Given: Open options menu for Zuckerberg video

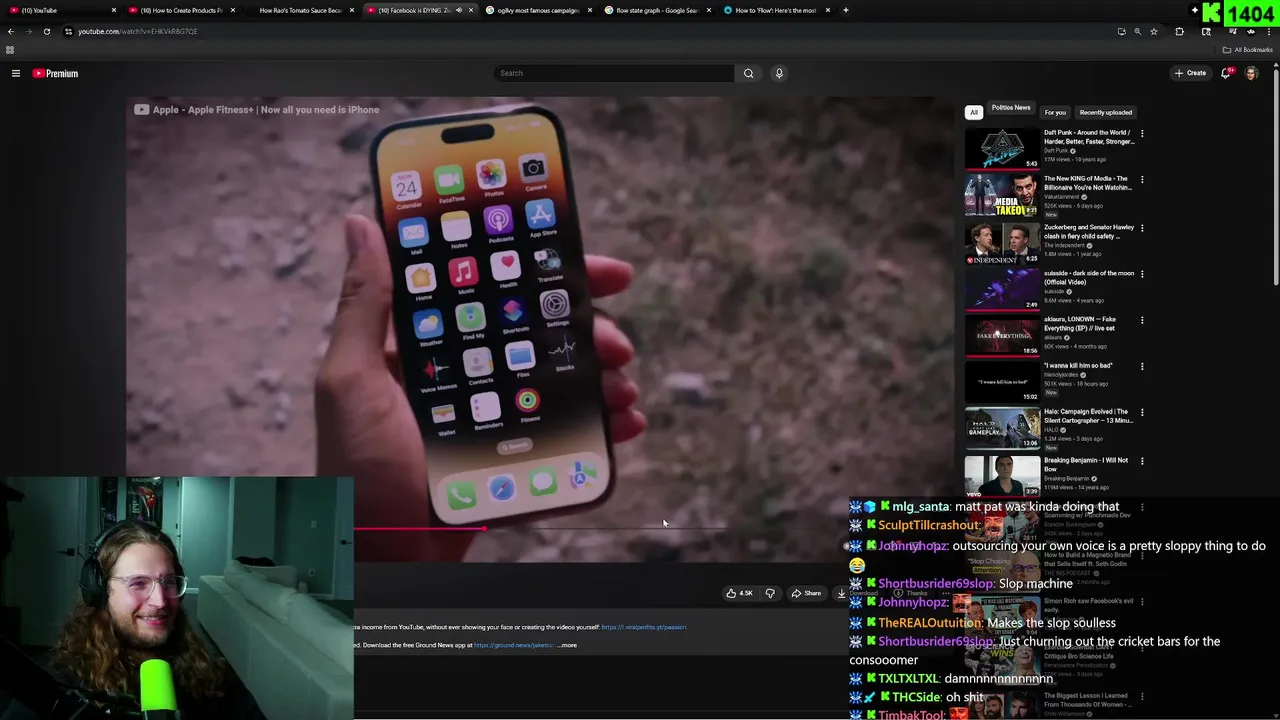Looking at the screenshot, I should coord(1142,228).
